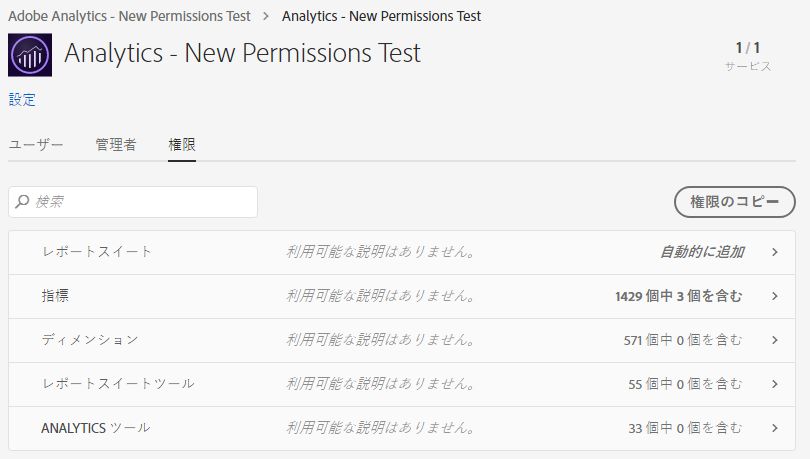Click the 1429 個中 3 個を含む count
The image size is (810, 459).
(679, 296)
